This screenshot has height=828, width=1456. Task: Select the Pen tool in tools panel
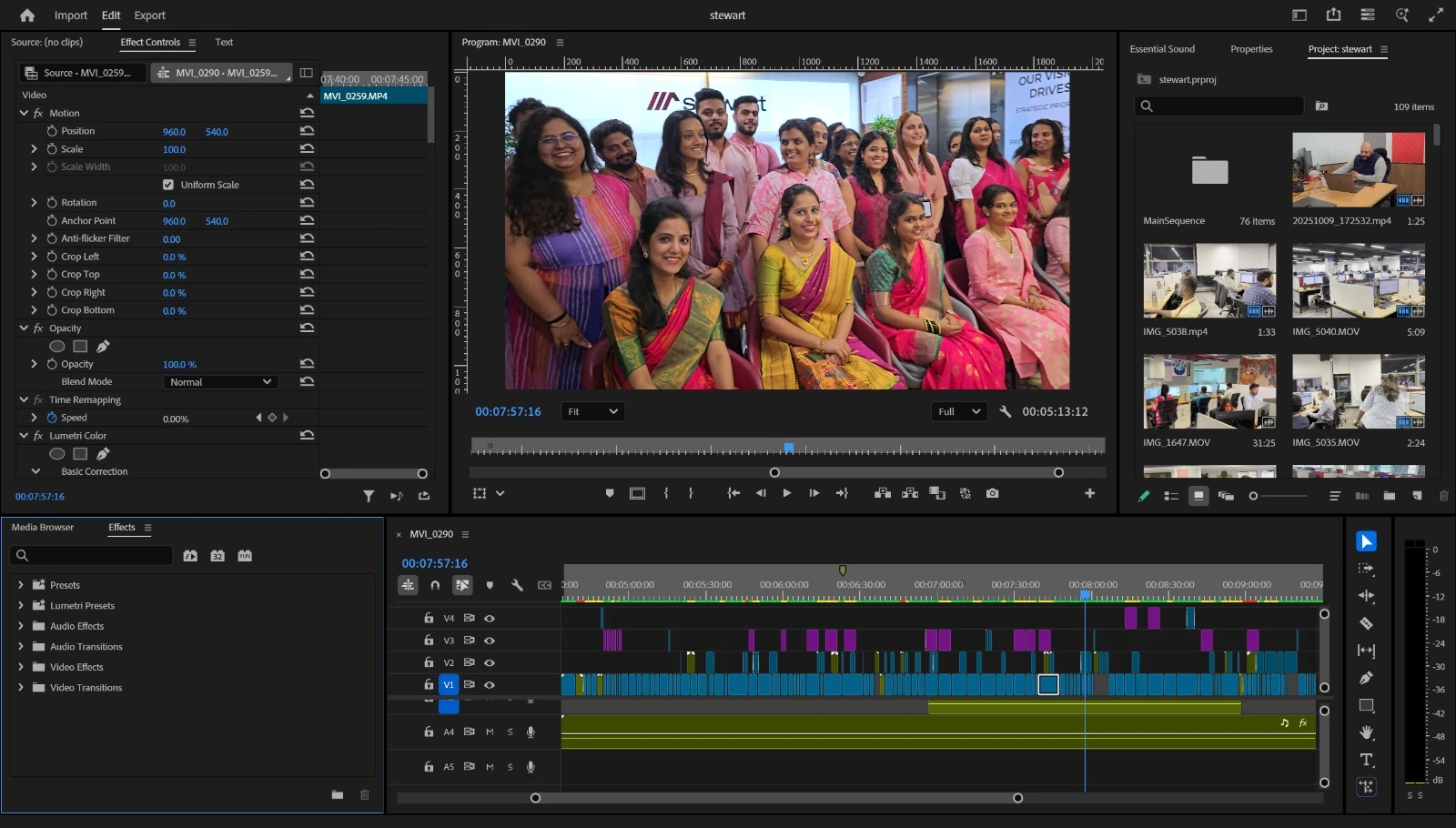click(x=1366, y=678)
